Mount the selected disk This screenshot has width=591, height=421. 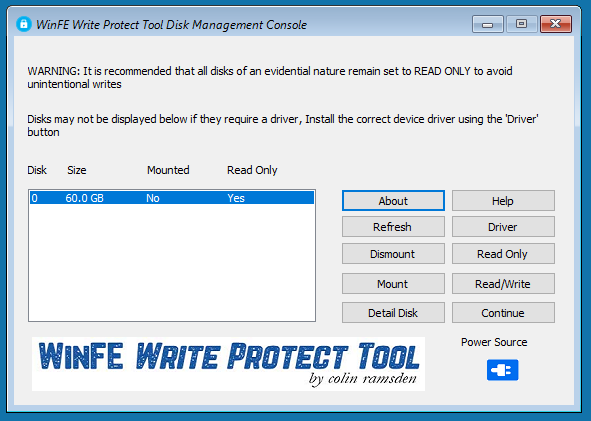coord(393,283)
